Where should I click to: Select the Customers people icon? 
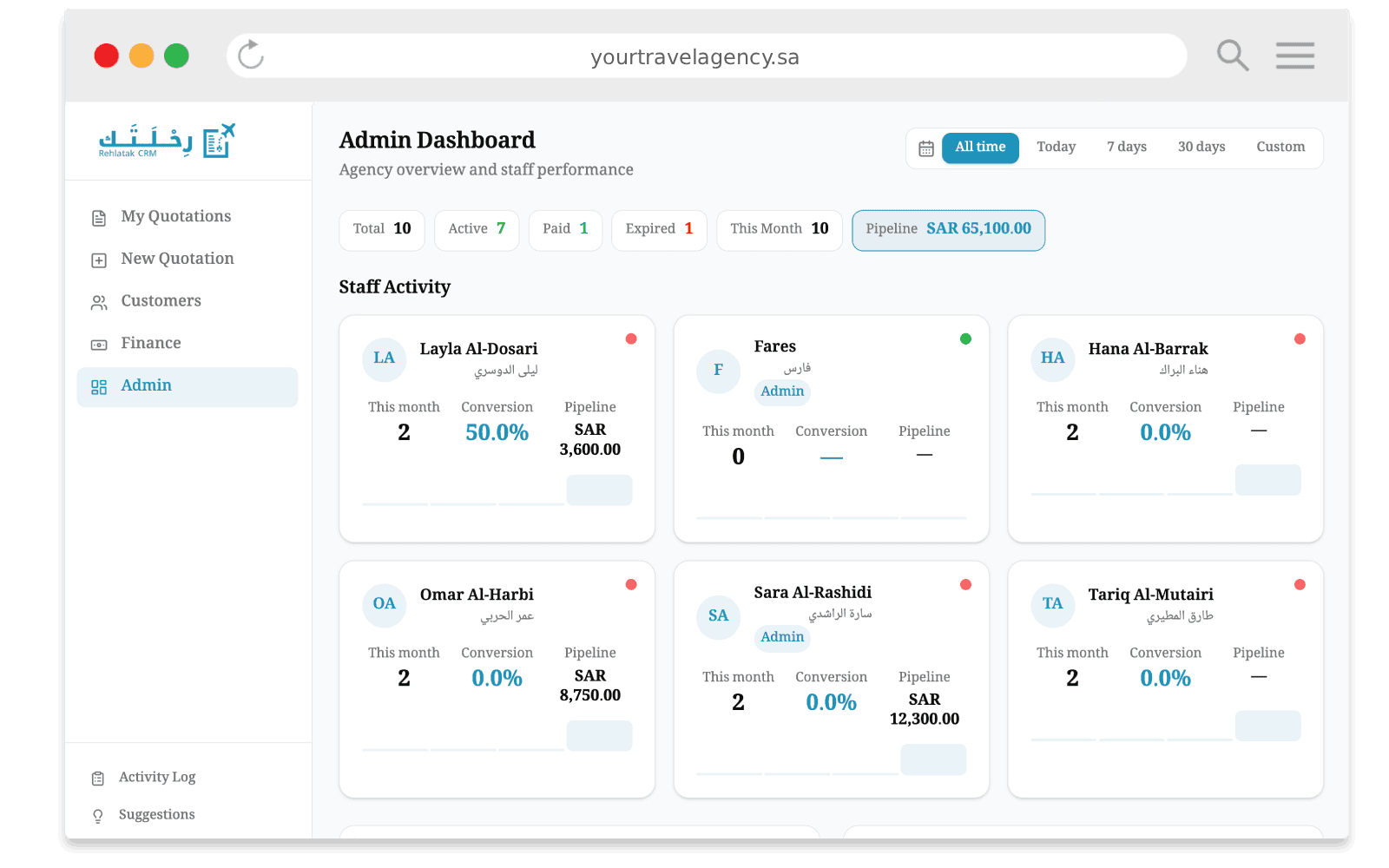pyautogui.click(x=98, y=301)
